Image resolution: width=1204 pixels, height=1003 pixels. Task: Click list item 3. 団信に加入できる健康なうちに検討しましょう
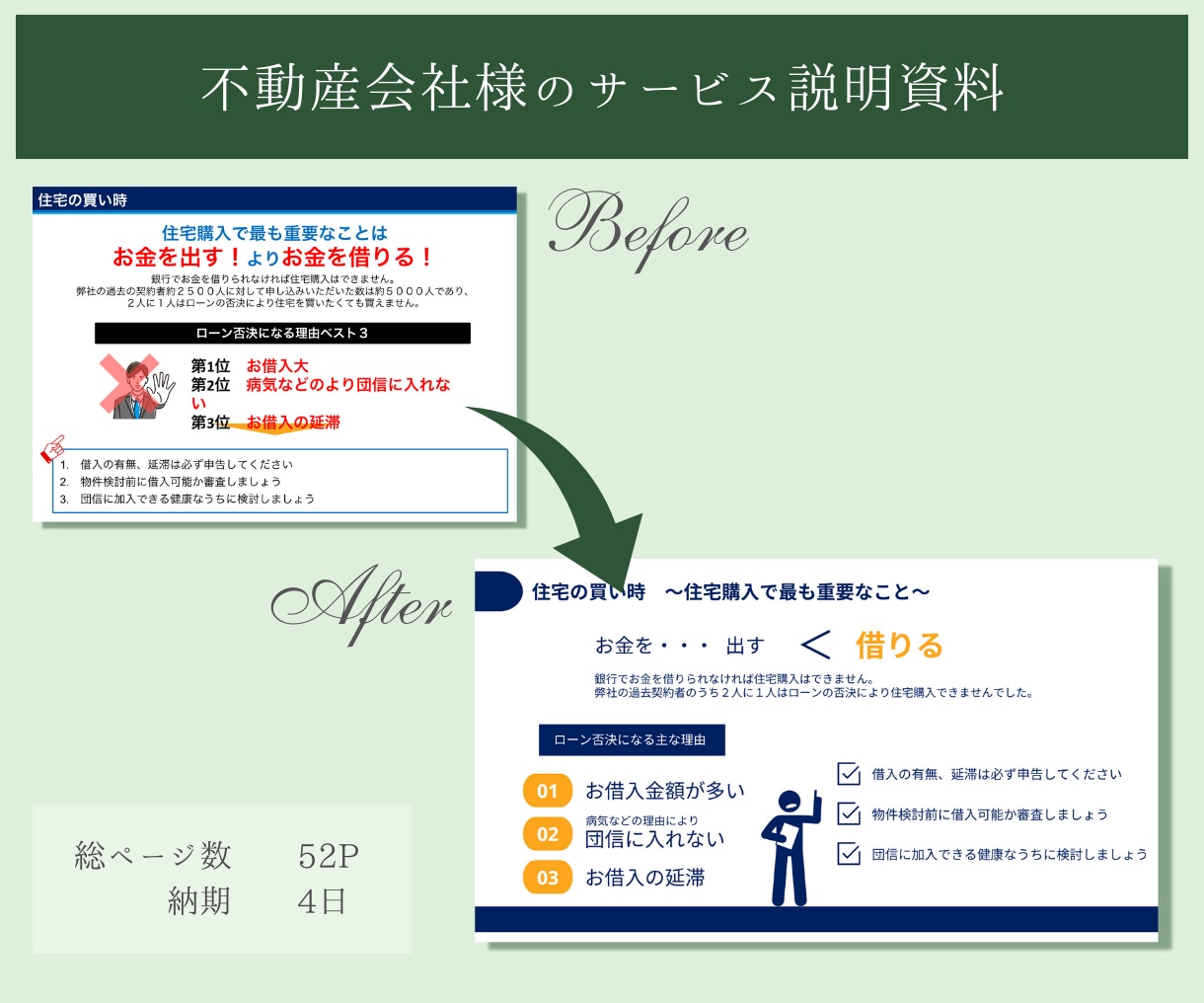coord(187,499)
